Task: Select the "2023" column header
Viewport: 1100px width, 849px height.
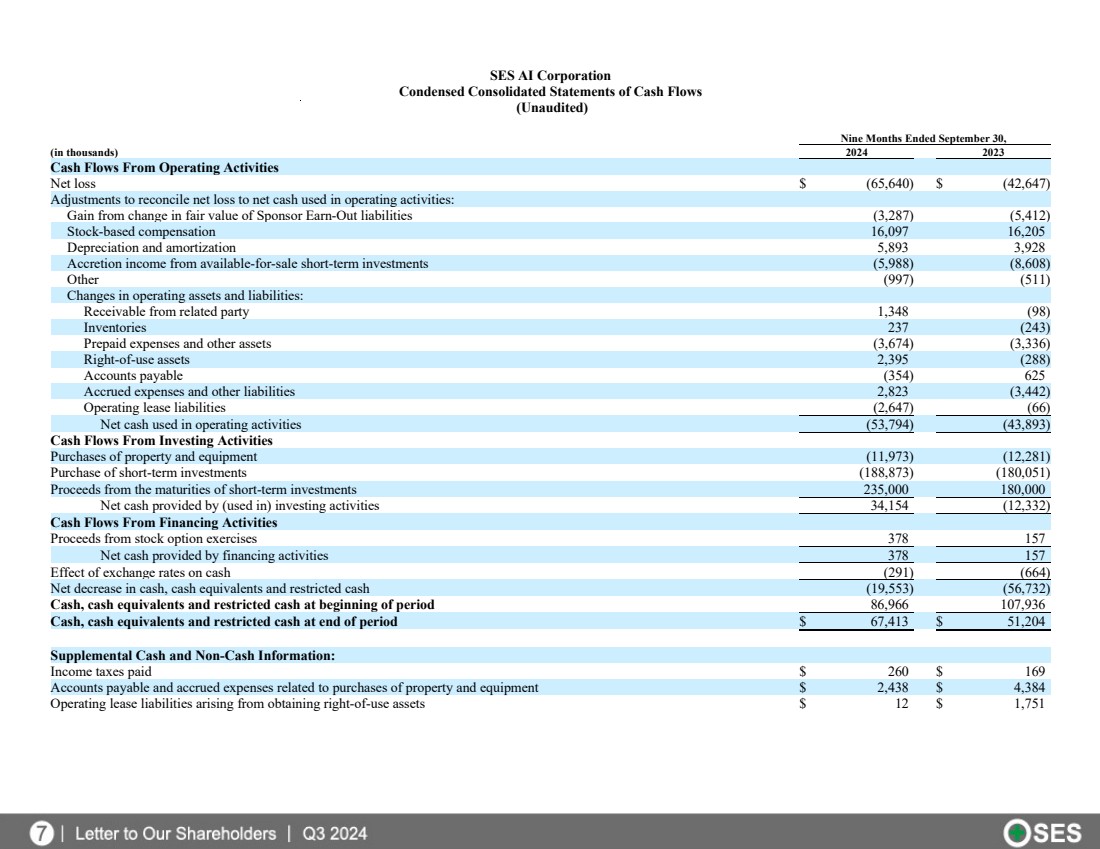Action: pyautogui.click(x=993, y=152)
